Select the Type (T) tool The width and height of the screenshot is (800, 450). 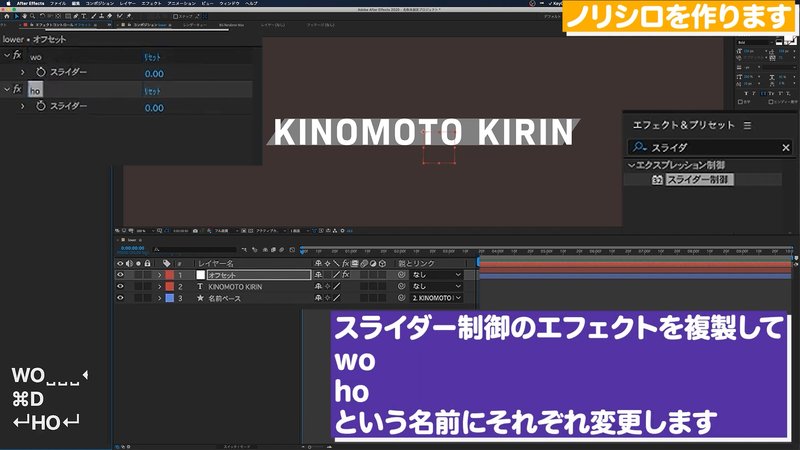(84, 16)
